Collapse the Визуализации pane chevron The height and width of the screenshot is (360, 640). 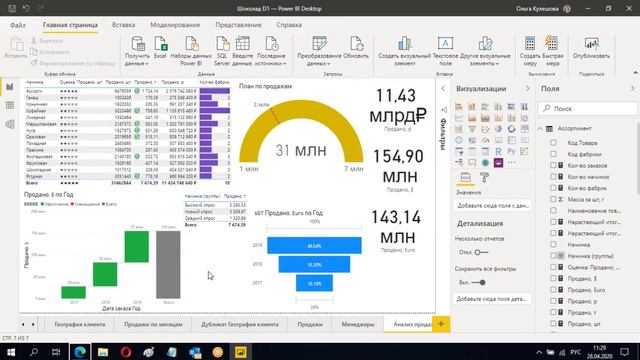point(527,89)
